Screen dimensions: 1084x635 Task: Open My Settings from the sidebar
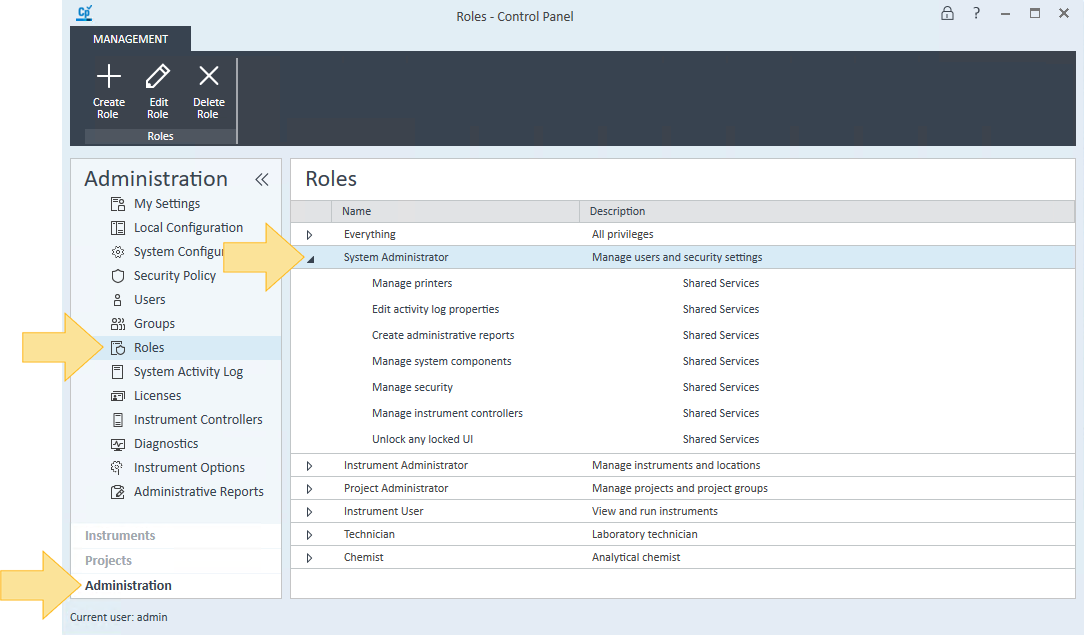[166, 204]
